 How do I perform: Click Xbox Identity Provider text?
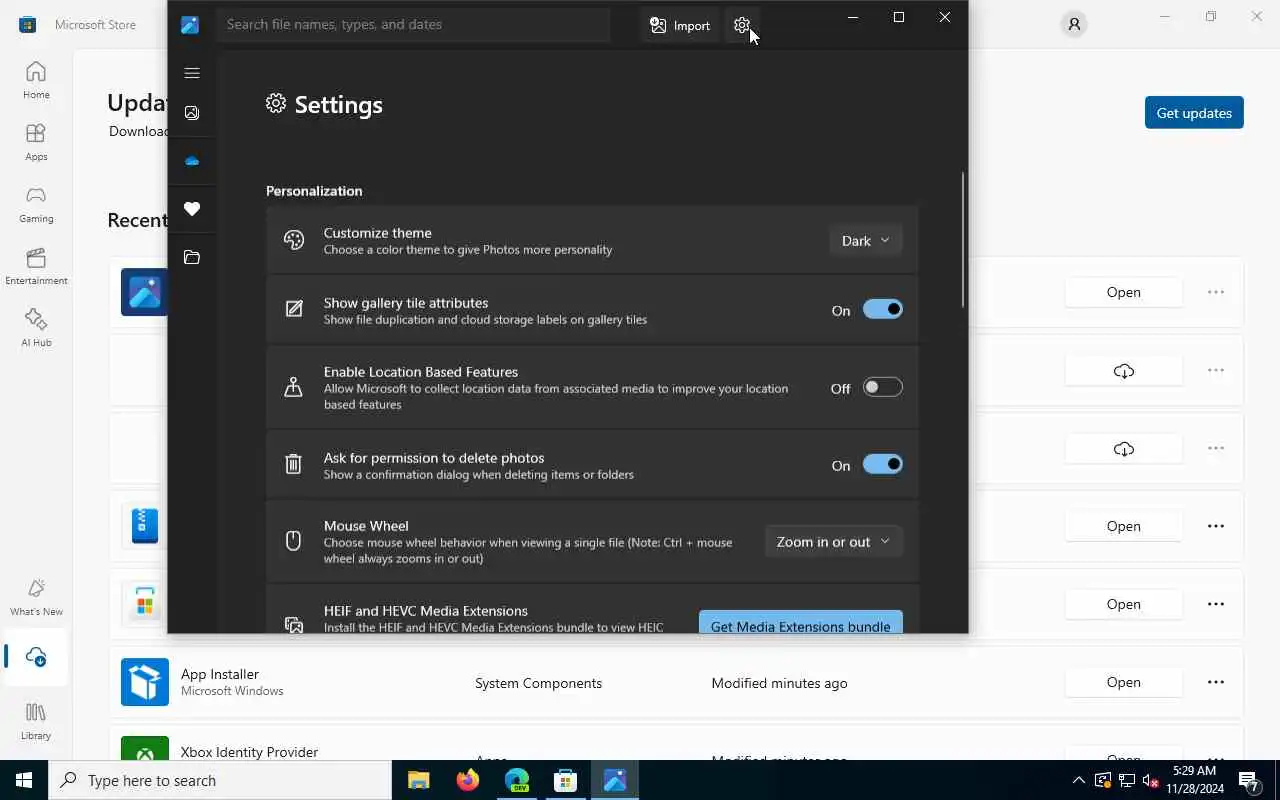pos(249,752)
